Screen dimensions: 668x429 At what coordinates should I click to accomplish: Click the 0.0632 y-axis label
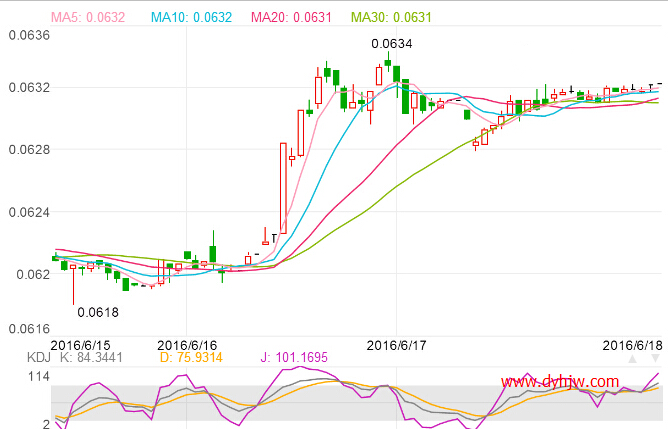(29, 88)
